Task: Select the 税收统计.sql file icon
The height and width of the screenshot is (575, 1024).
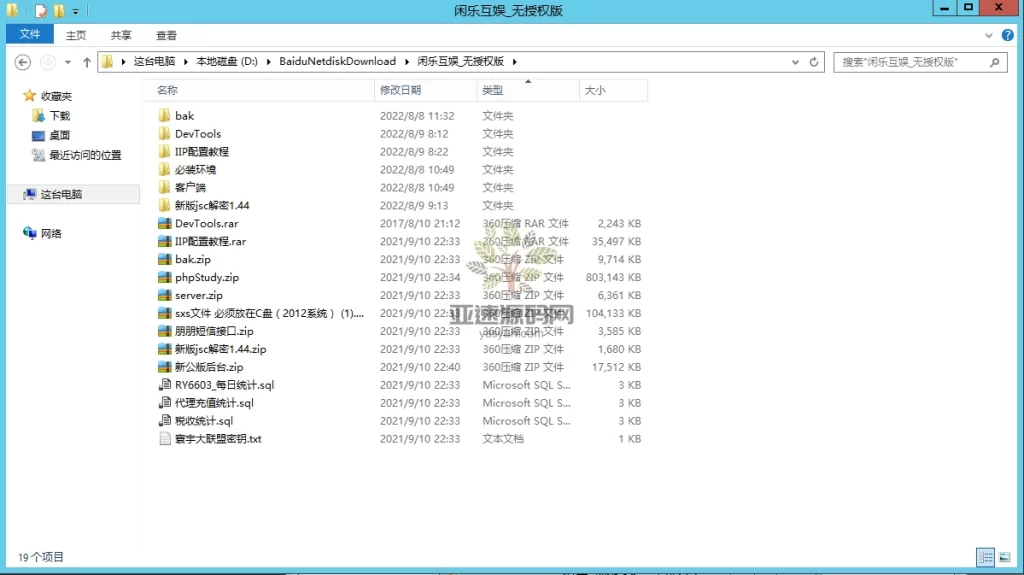Action: coord(165,421)
